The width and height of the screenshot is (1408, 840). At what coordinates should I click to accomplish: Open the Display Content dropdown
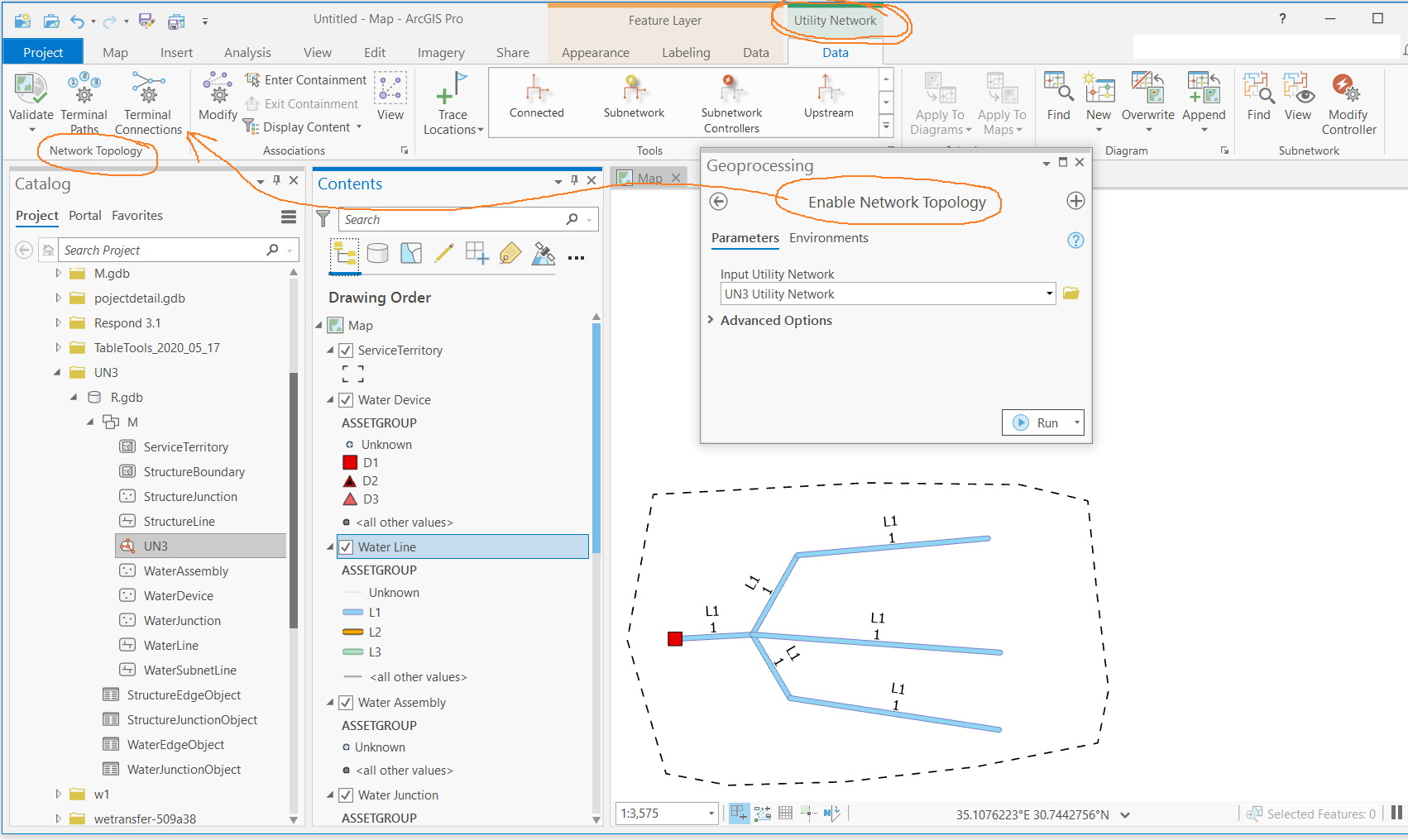(x=302, y=127)
